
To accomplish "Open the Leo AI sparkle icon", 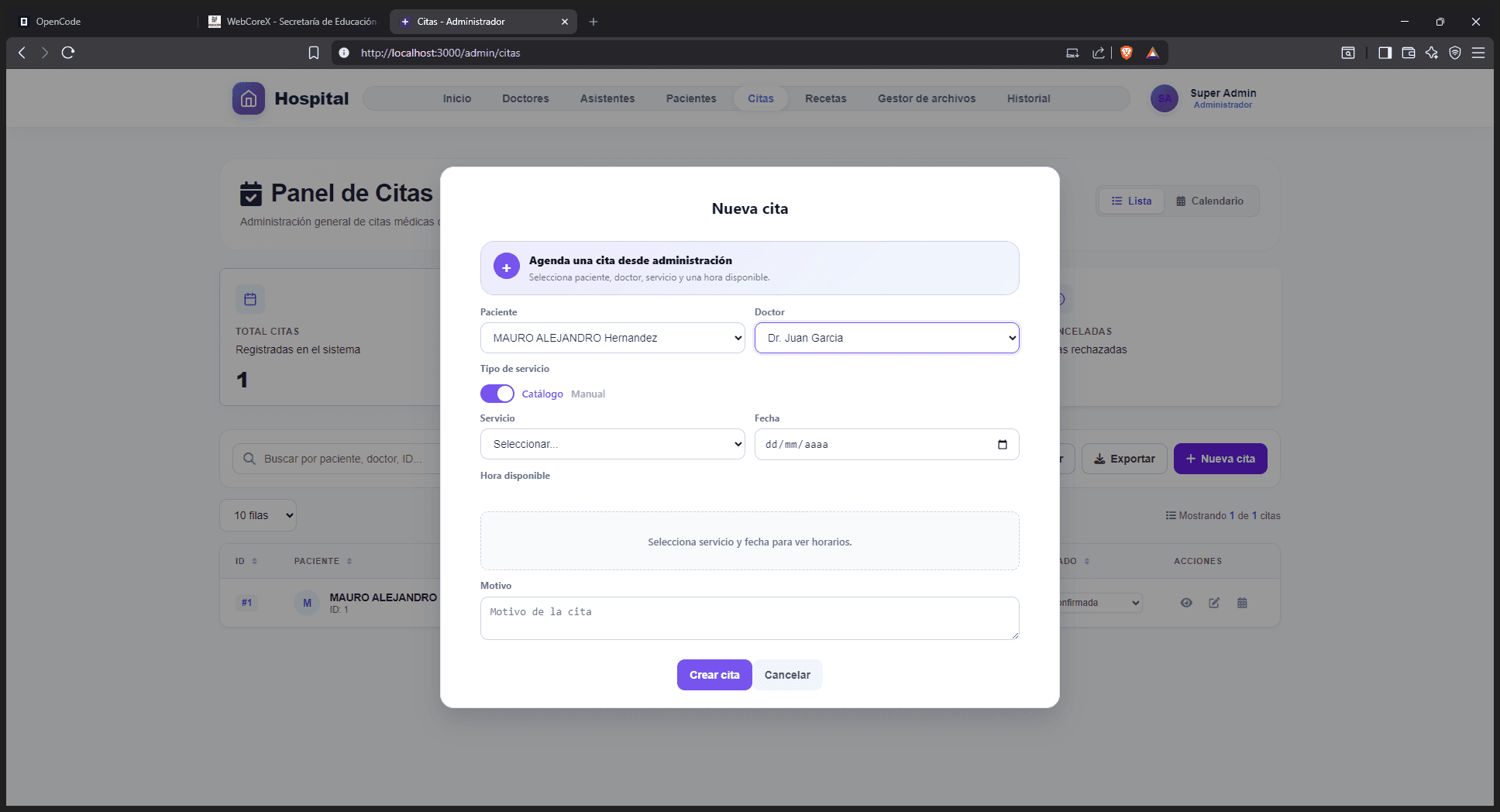I will [x=1432, y=53].
